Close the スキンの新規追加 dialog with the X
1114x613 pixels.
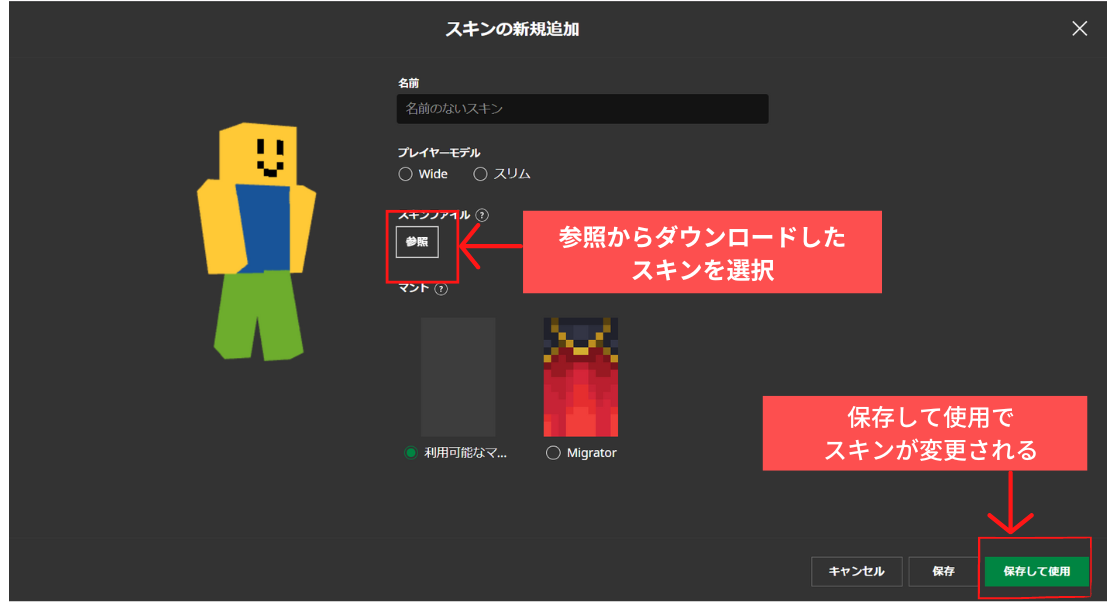point(1079,29)
